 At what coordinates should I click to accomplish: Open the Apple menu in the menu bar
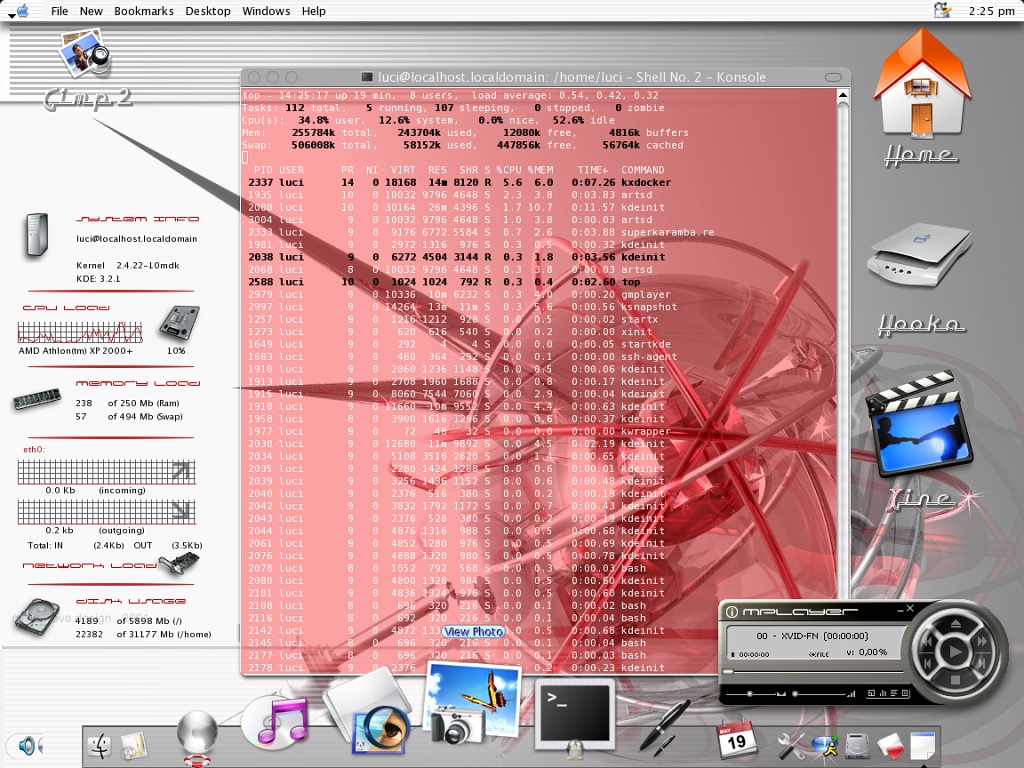pos(22,10)
